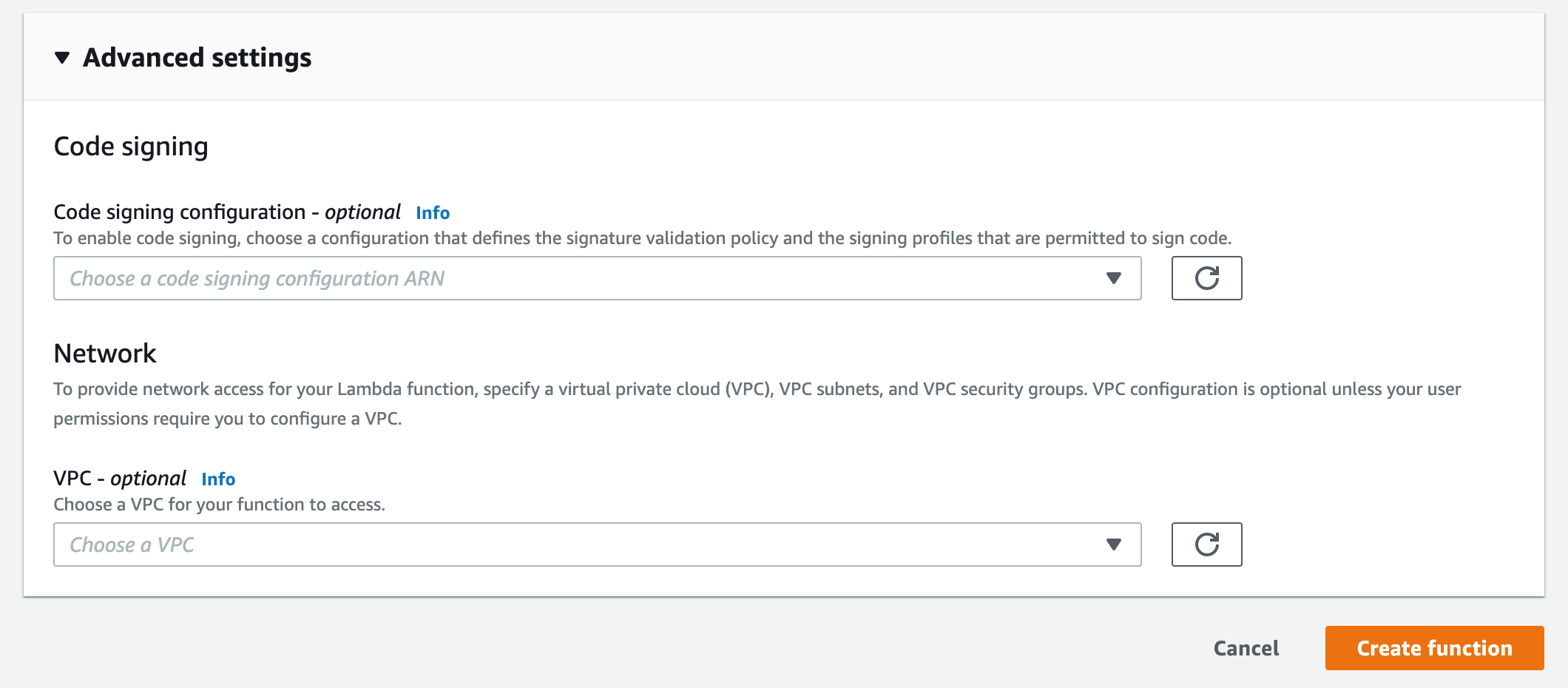Click the 'Choose a VPC for your function' hint
This screenshot has height=688, width=1568.
click(x=219, y=505)
